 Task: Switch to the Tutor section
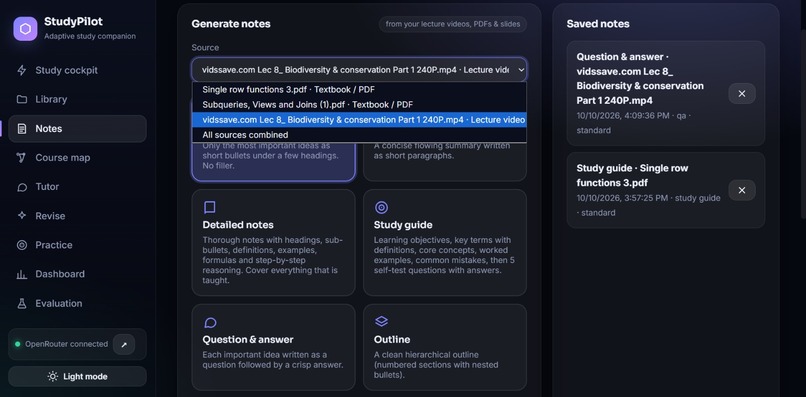coord(77,187)
